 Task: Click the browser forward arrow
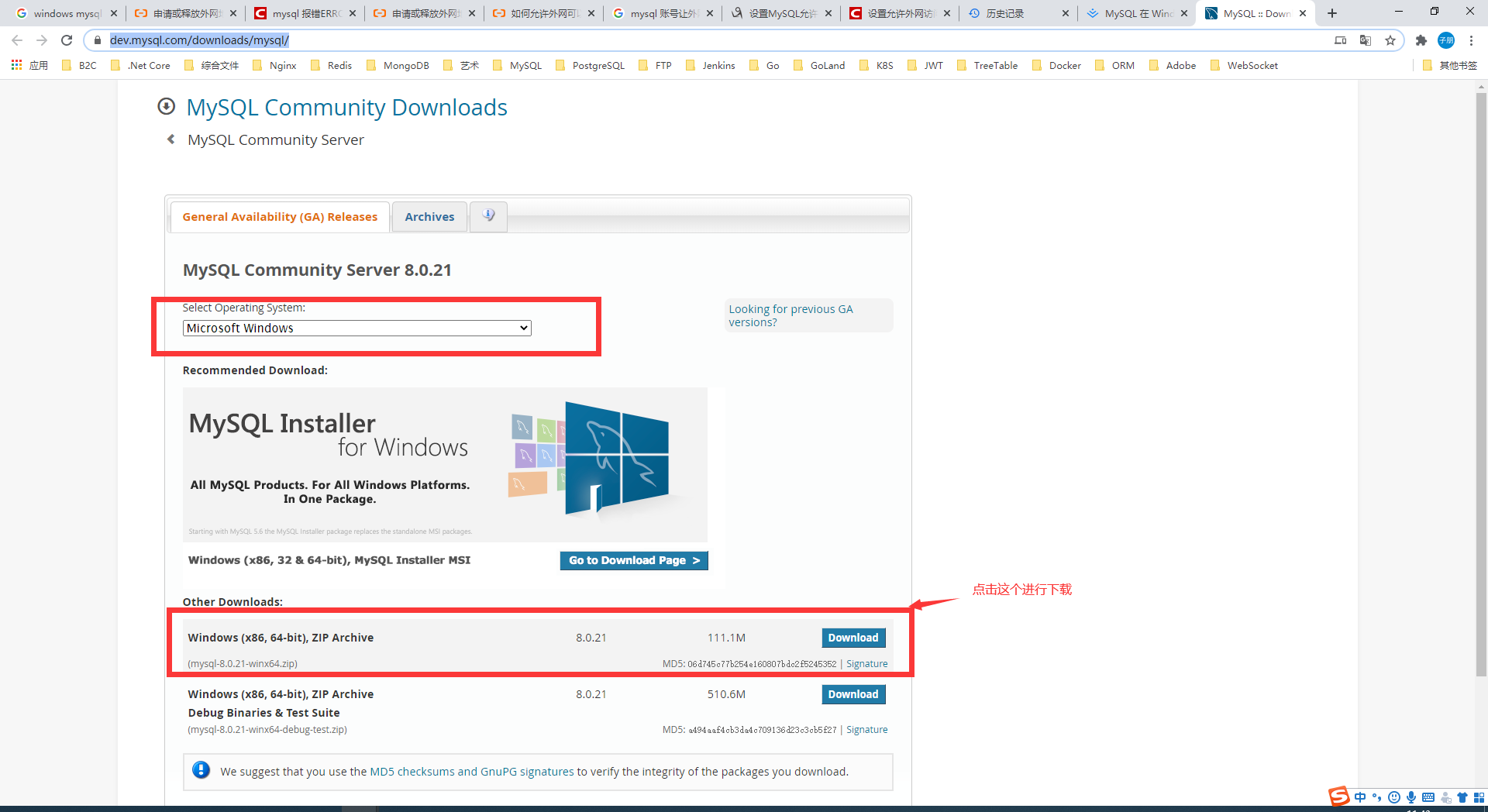tap(42, 40)
